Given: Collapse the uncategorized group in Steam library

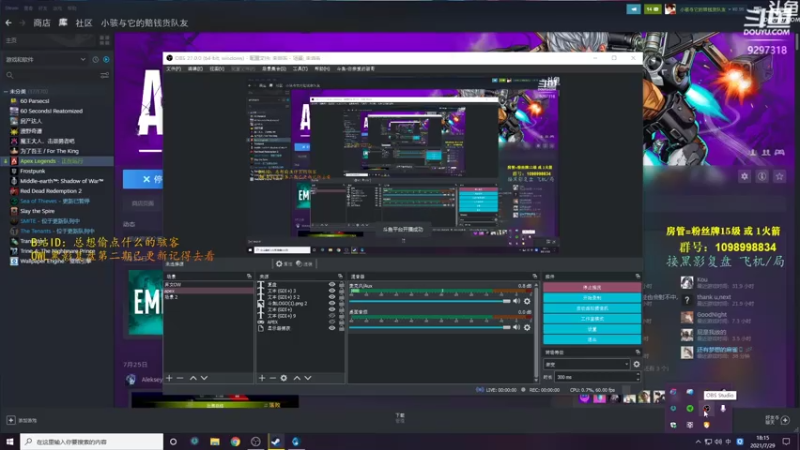Looking at the screenshot, I should tap(6, 91).
